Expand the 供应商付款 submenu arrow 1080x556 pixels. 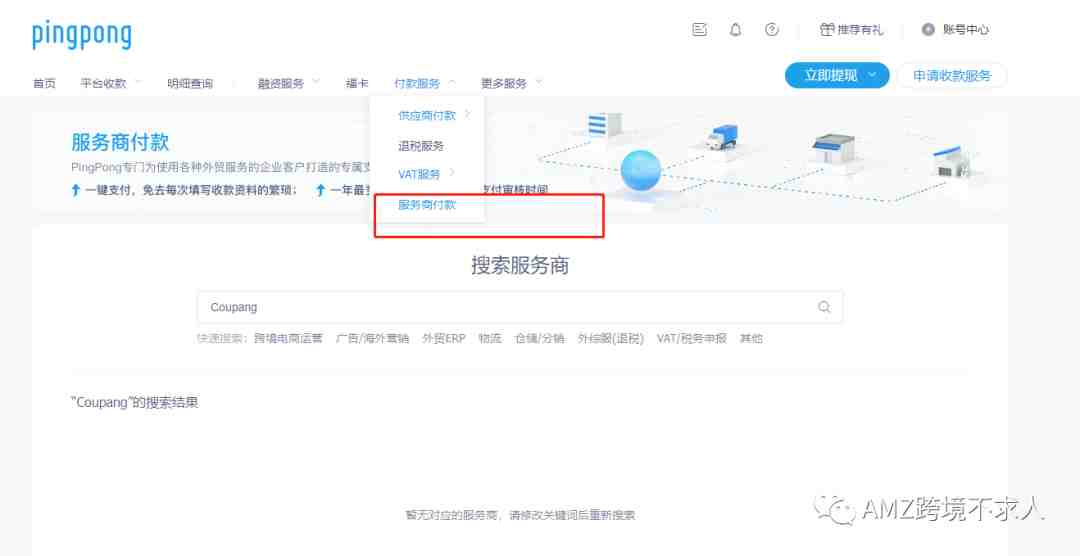pos(468,114)
